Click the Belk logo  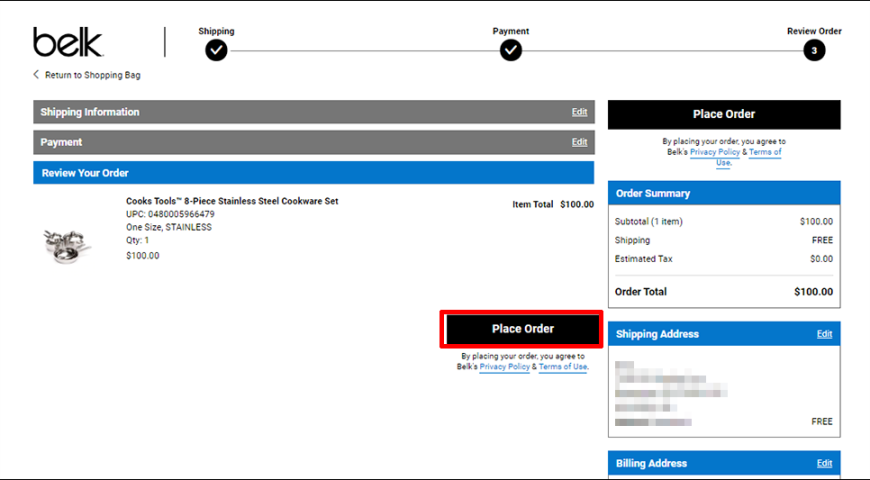pos(68,42)
